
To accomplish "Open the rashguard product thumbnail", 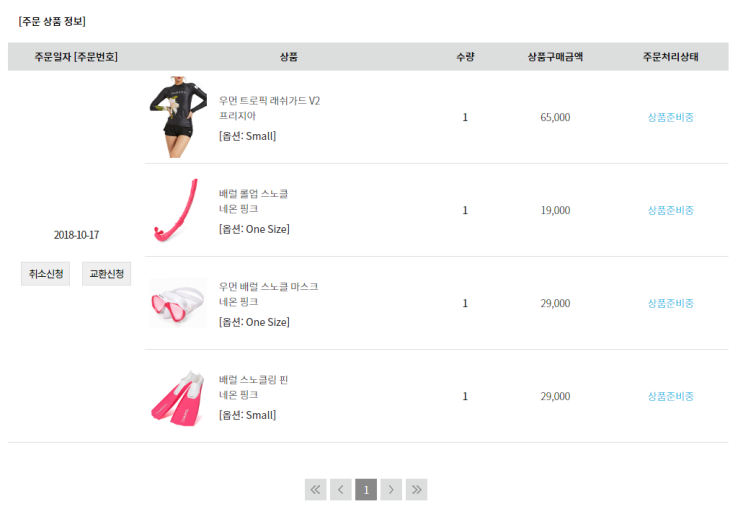I will click(177, 116).
